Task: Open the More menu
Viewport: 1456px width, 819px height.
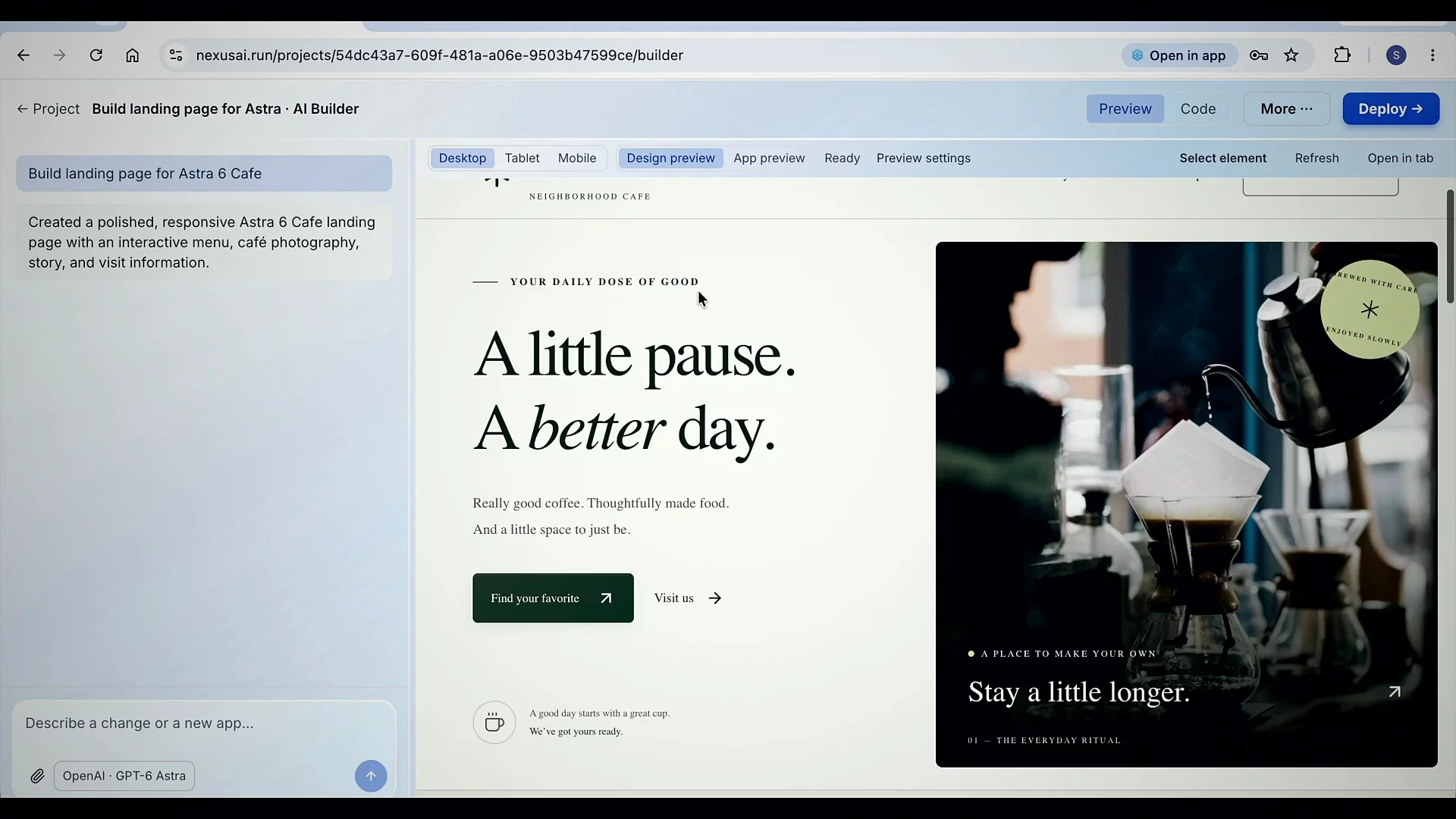Action: (1287, 109)
